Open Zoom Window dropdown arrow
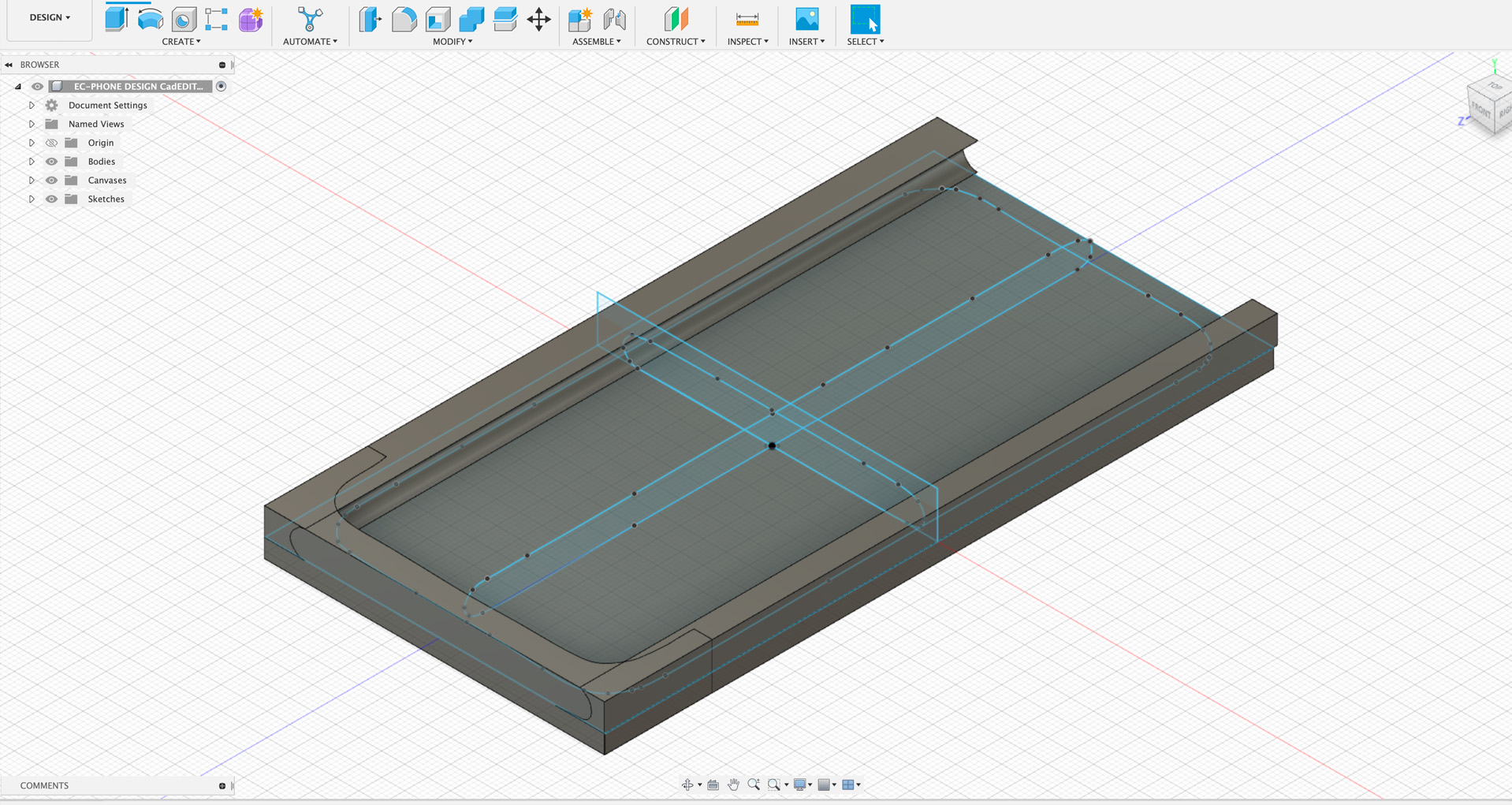 [787, 785]
